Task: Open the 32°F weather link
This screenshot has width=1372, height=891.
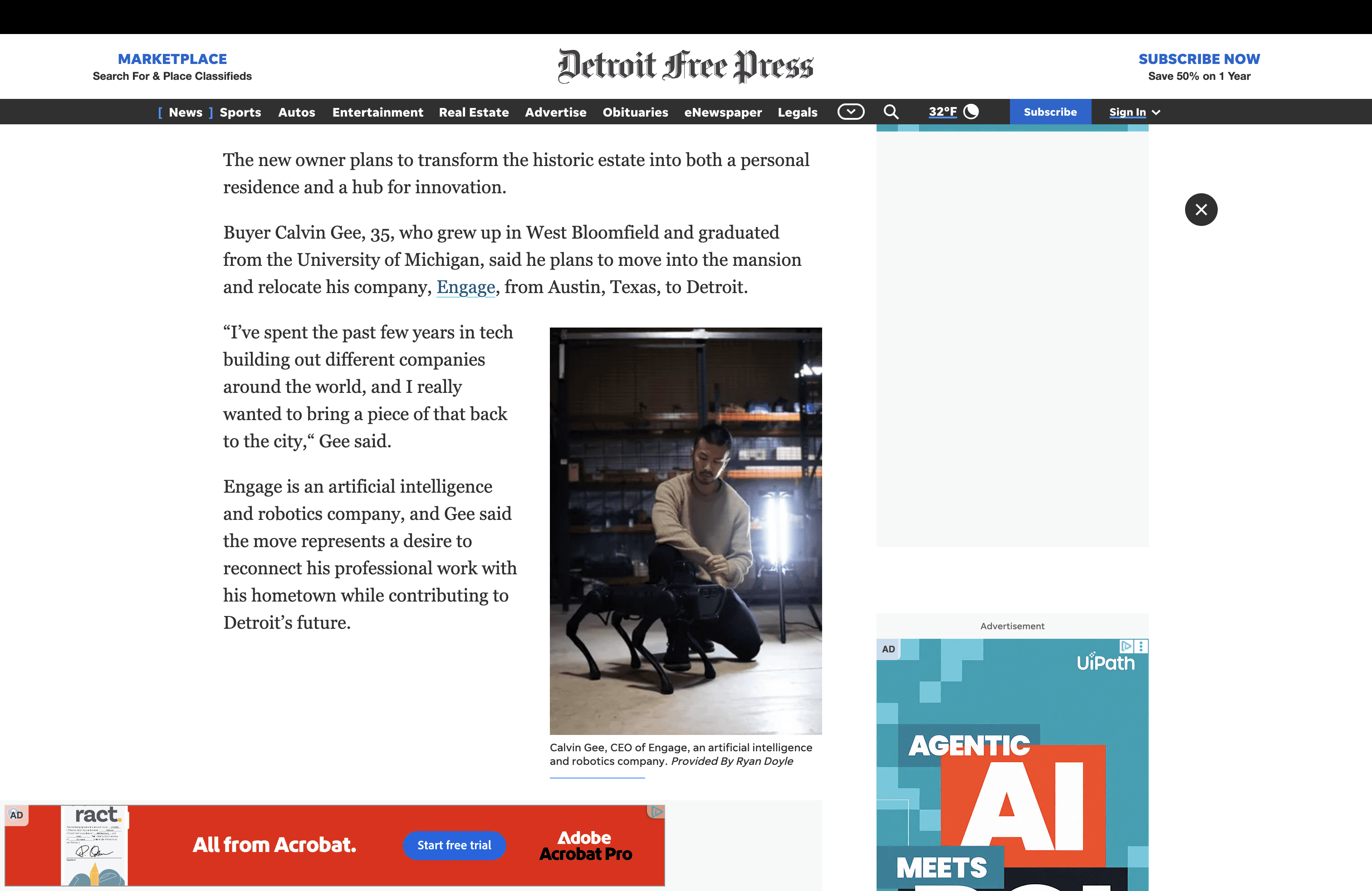Action: [942, 112]
